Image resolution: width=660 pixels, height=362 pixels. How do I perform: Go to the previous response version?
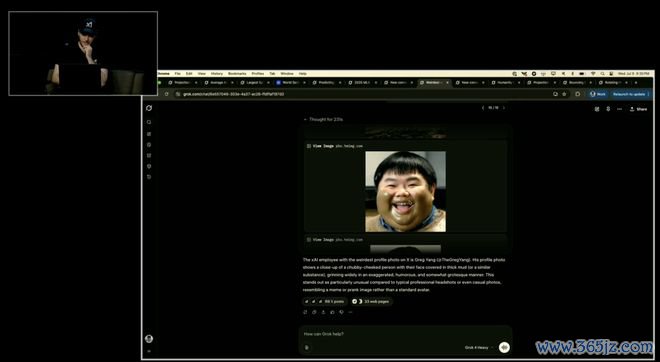click(x=483, y=108)
